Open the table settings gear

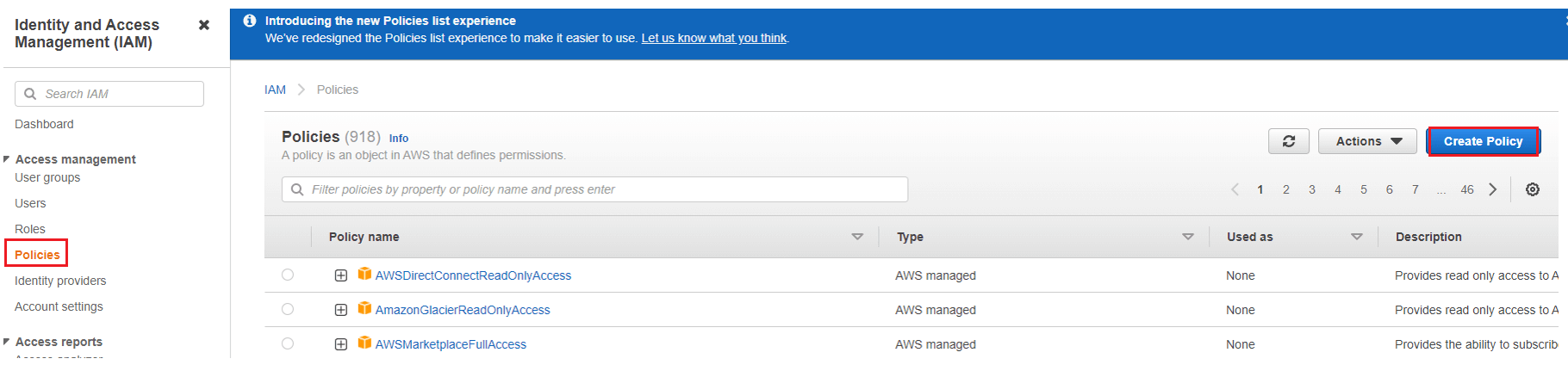pos(1533,189)
